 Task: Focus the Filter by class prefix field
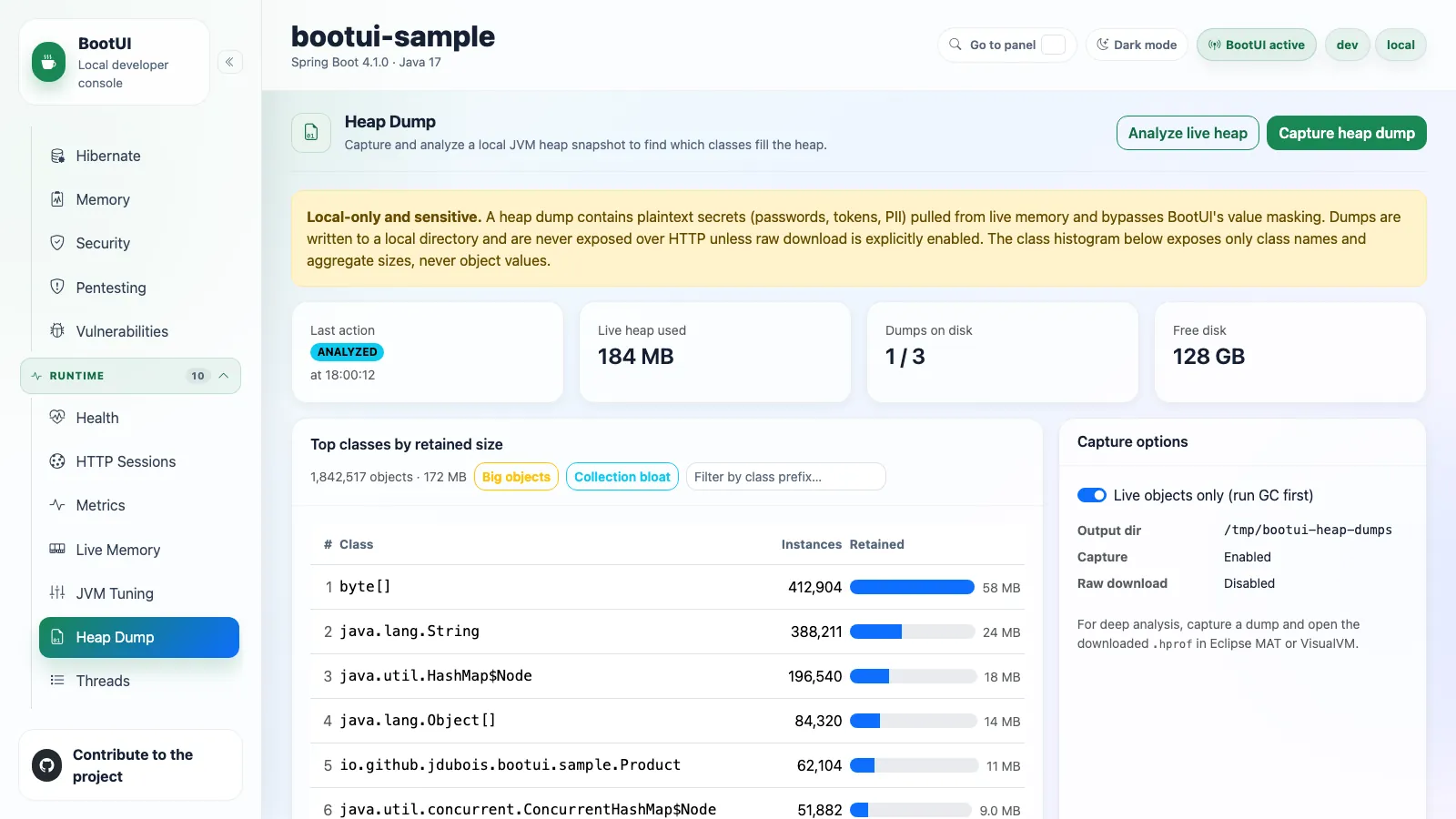785,477
